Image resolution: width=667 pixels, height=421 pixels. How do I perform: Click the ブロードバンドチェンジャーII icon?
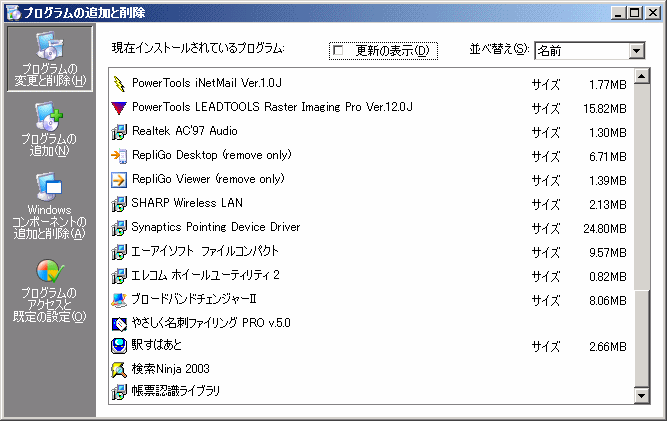[119, 300]
